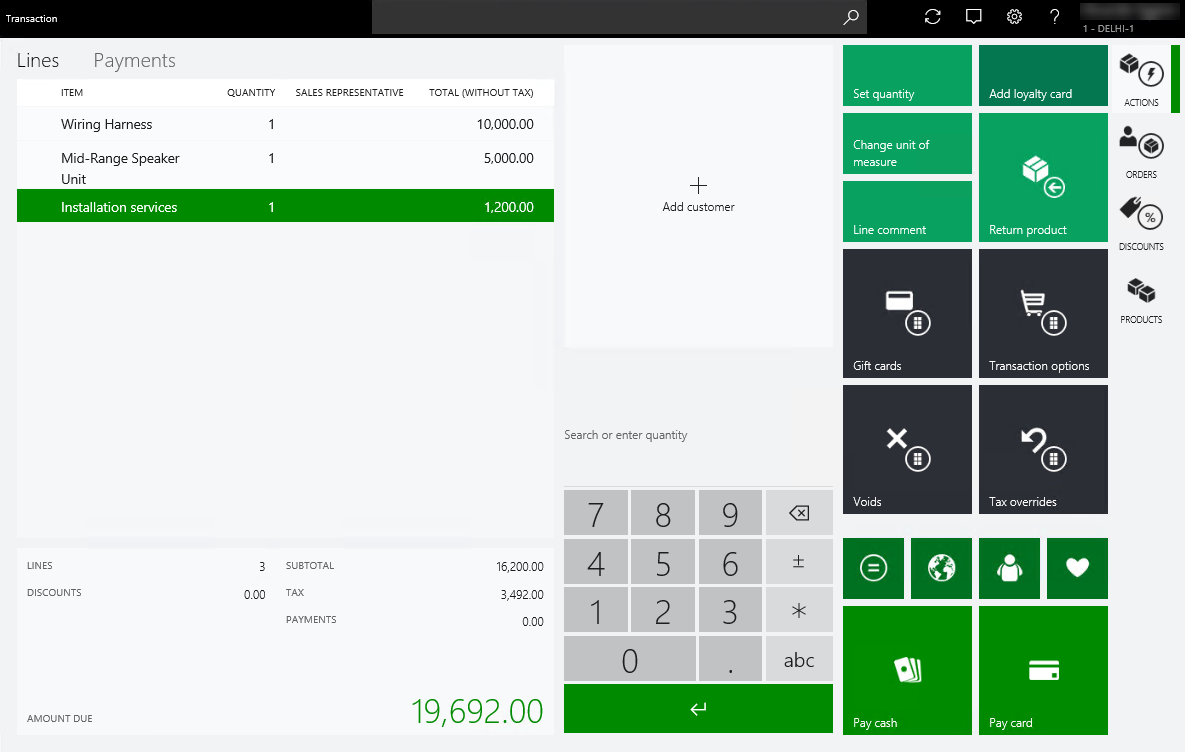Switch to the Payments tab

tap(134, 60)
